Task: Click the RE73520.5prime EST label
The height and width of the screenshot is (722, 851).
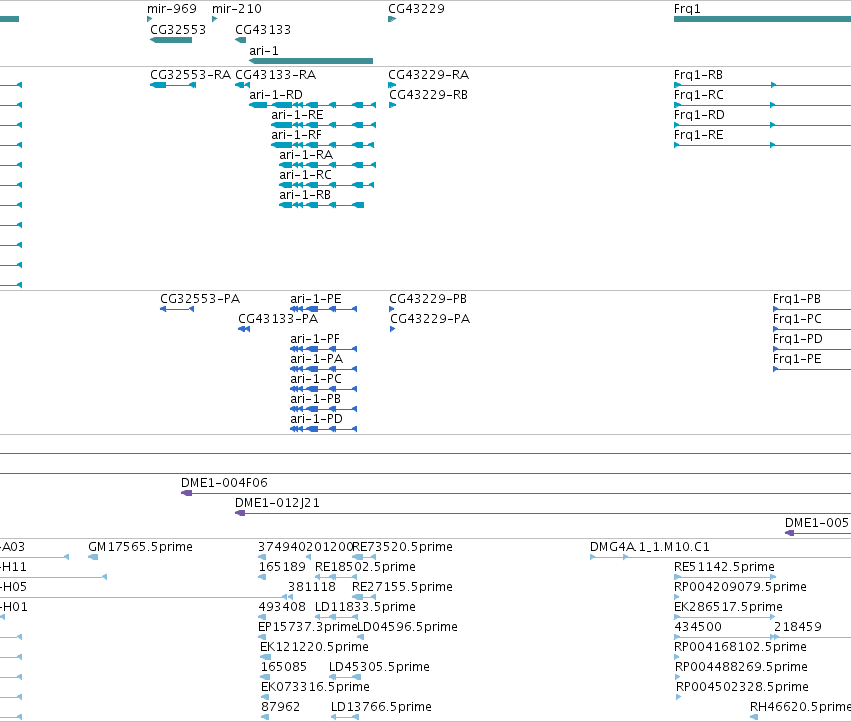Action: coord(403,547)
